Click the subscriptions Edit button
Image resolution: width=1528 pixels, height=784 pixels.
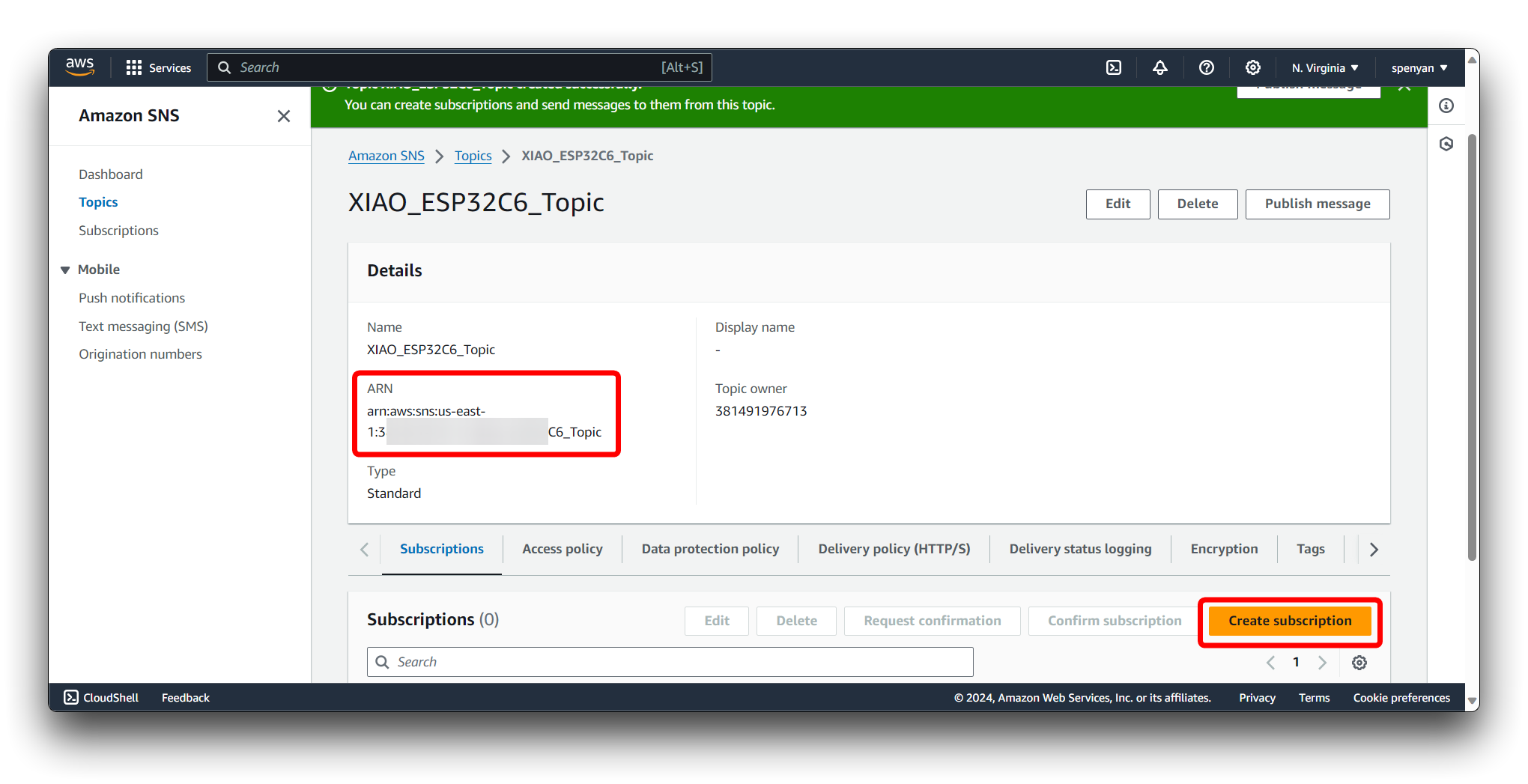(717, 621)
